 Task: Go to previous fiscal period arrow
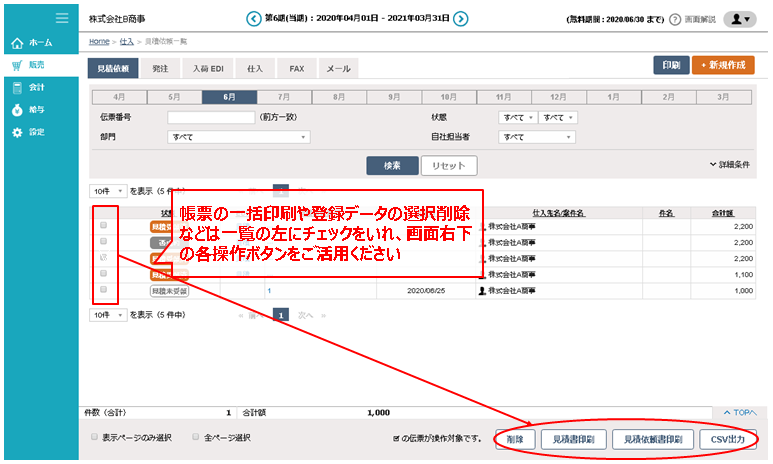[x=253, y=19]
